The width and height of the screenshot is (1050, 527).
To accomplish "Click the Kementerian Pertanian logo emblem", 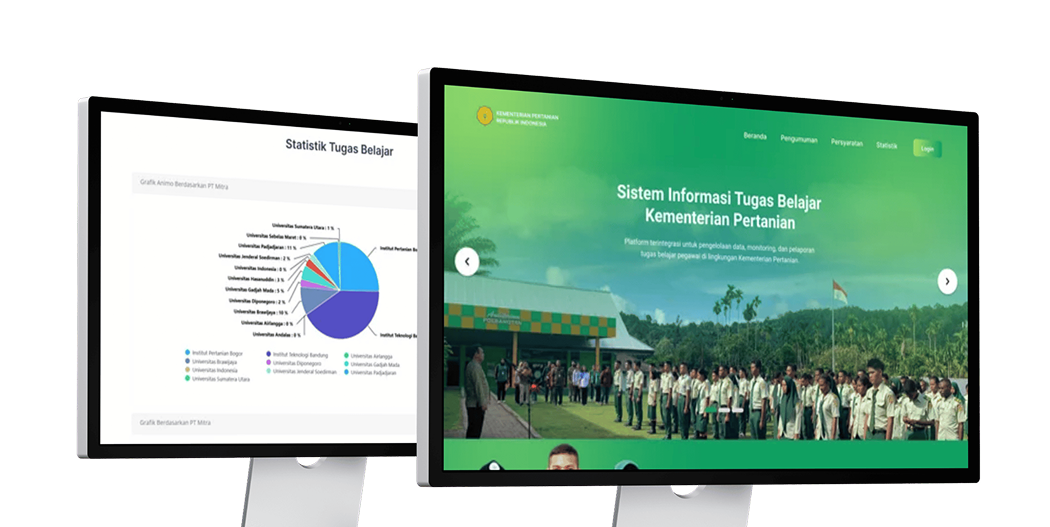I will [x=484, y=116].
